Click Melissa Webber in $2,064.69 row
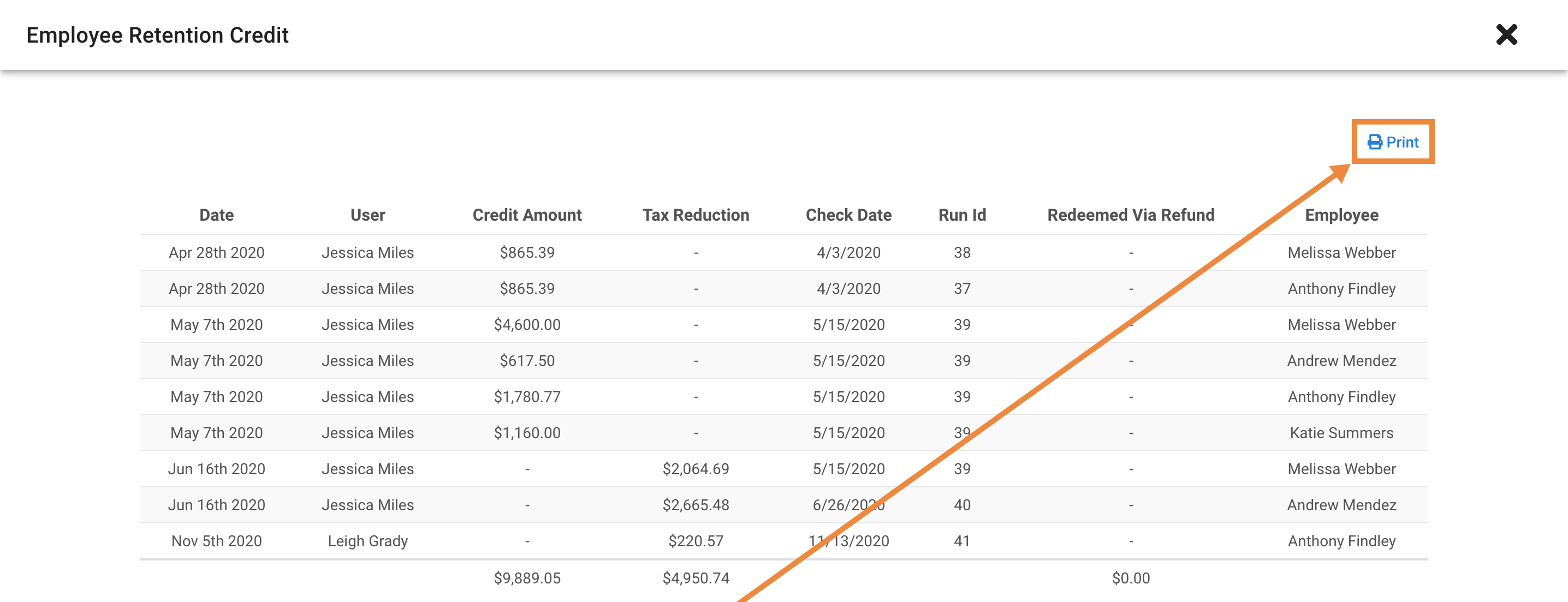Screen dimensions: 1568x602 [x=1341, y=469]
